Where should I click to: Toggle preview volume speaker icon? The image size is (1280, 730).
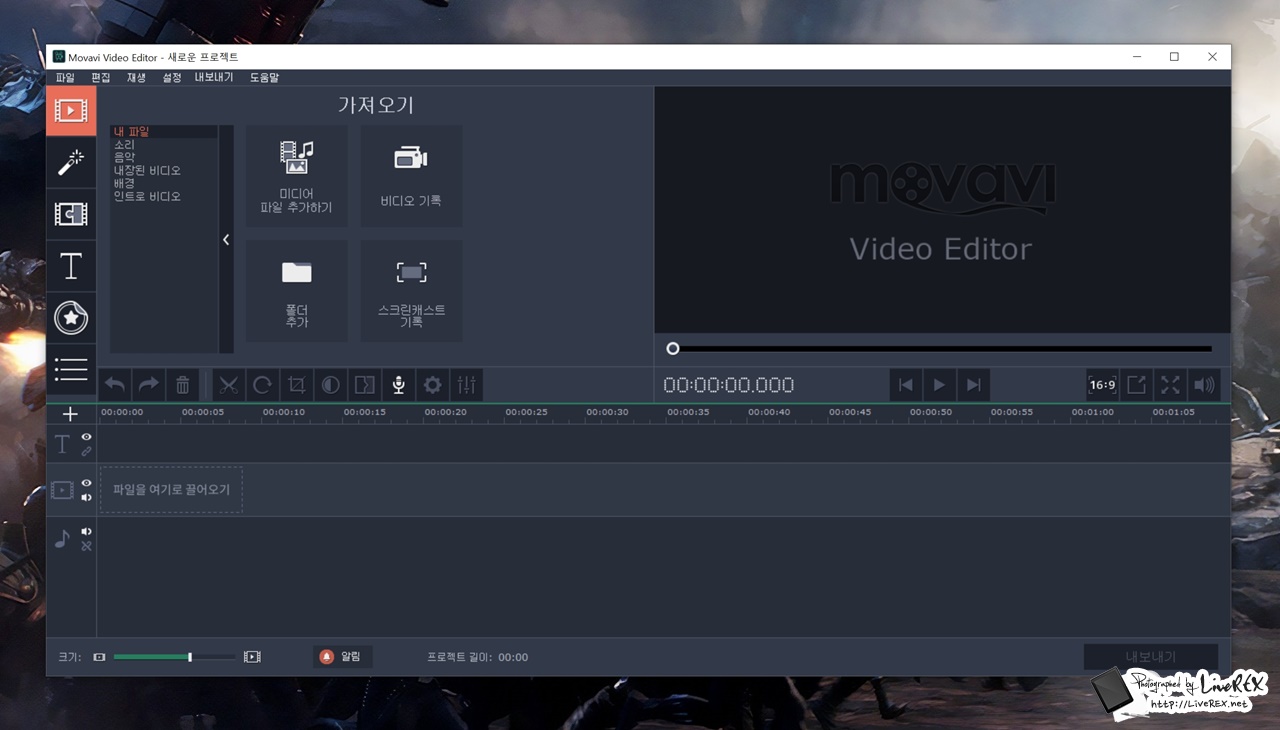[1204, 385]
